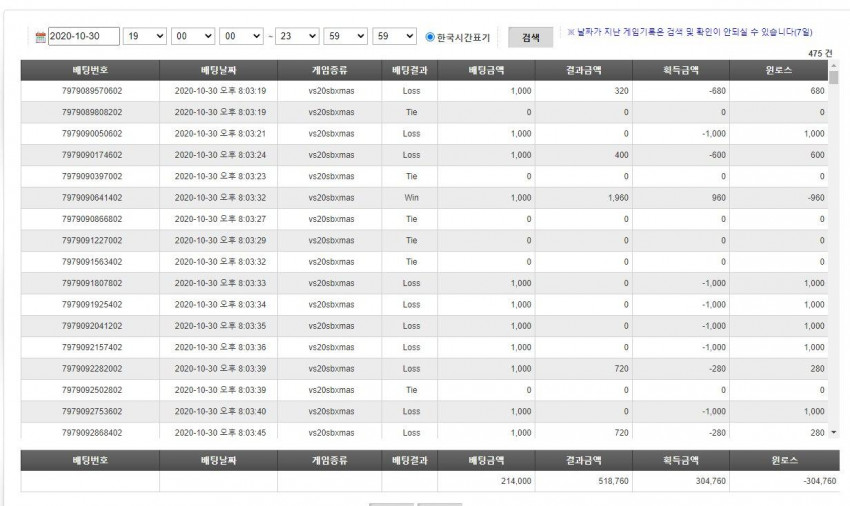This screenshot has height=506, width=850.
Task: Click the total bet amount 214,000
Action: click(x=516, y=481)
